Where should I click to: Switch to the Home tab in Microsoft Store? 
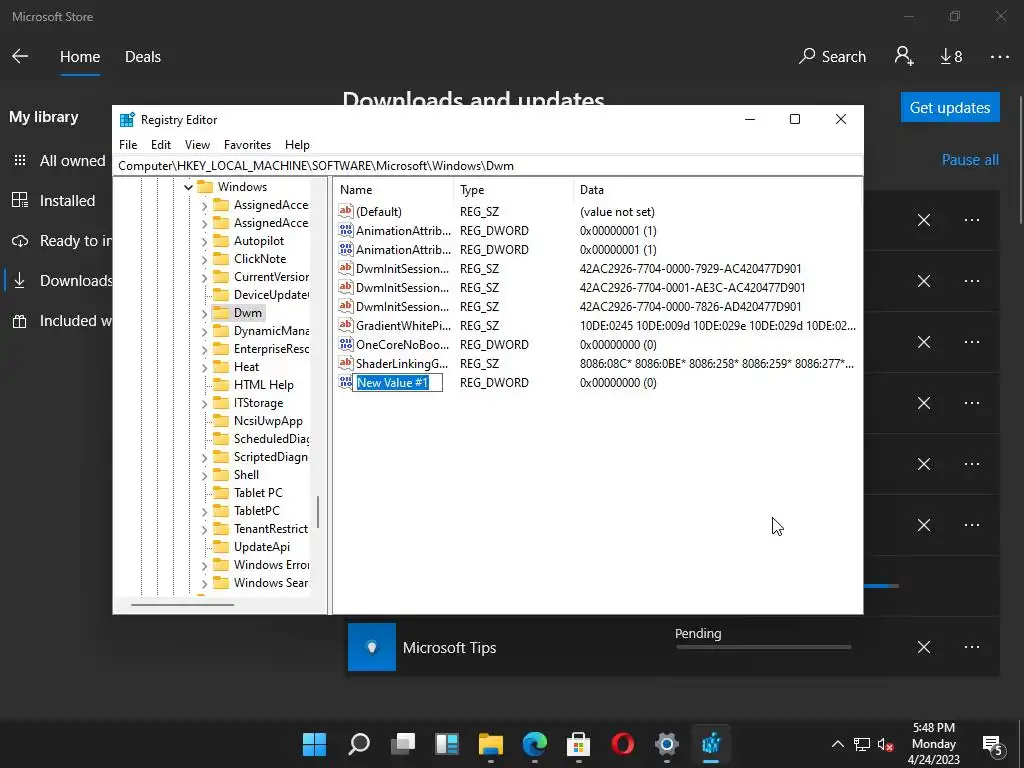(80, 57)
